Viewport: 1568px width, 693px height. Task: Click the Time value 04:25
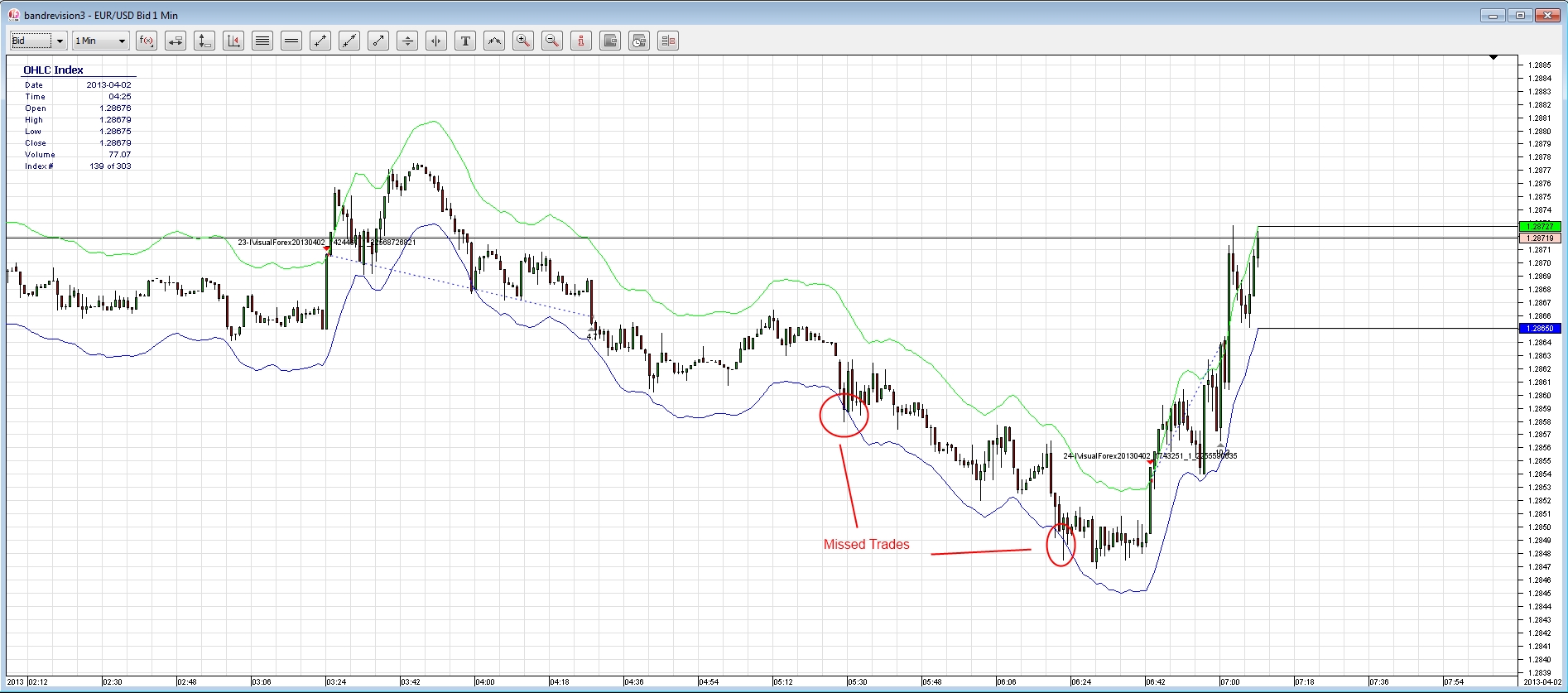pyautogui.click(x=120, y=96)
